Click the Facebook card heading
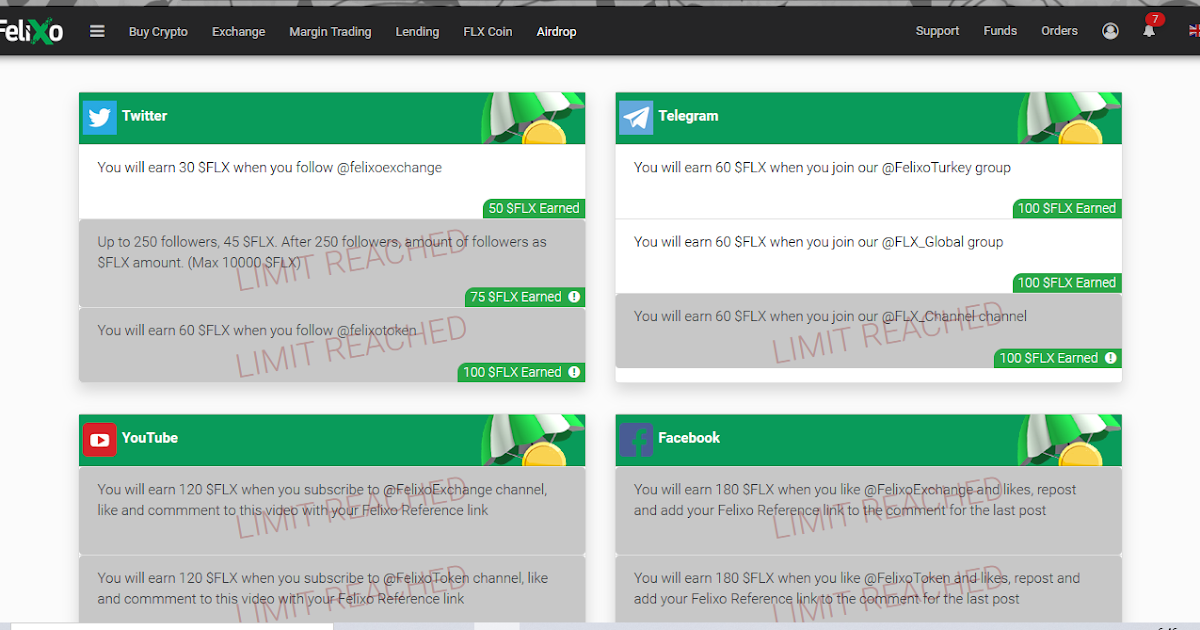 [689, 438]
